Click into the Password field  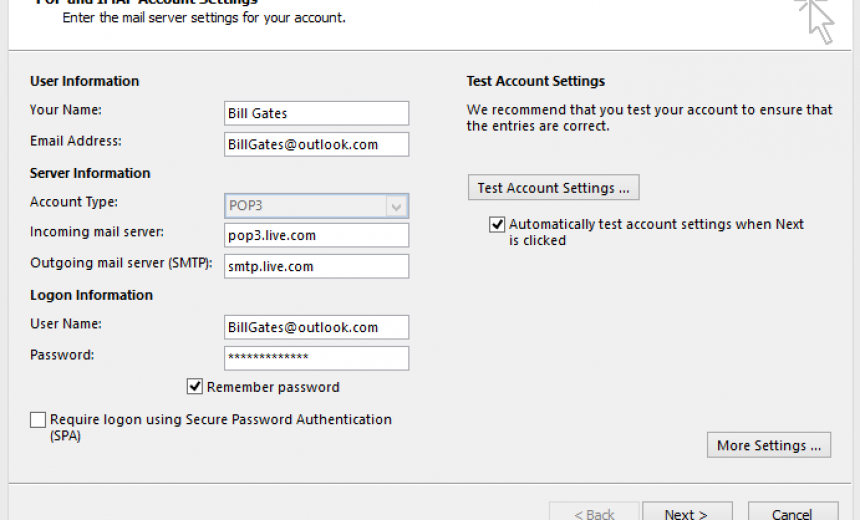[x=316, y=358]
